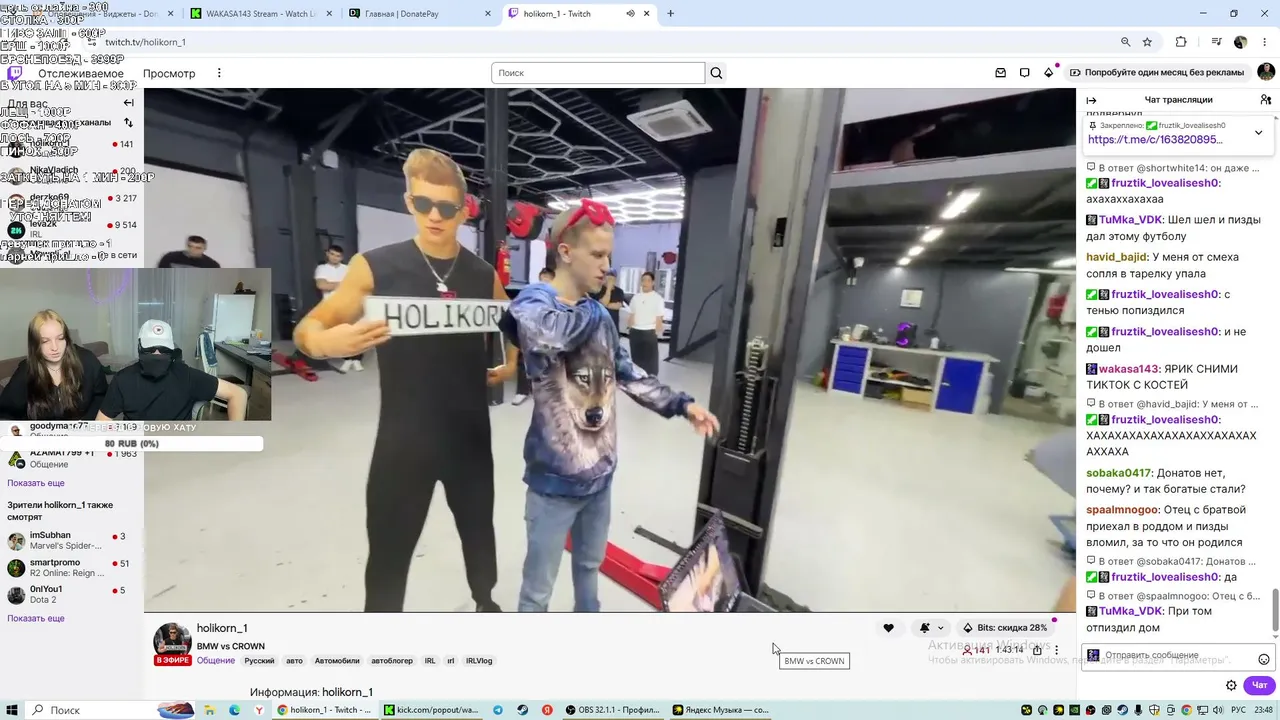Open stream options three-dot menu
The image size is (1280, 720).
(x=1056, y=650)
